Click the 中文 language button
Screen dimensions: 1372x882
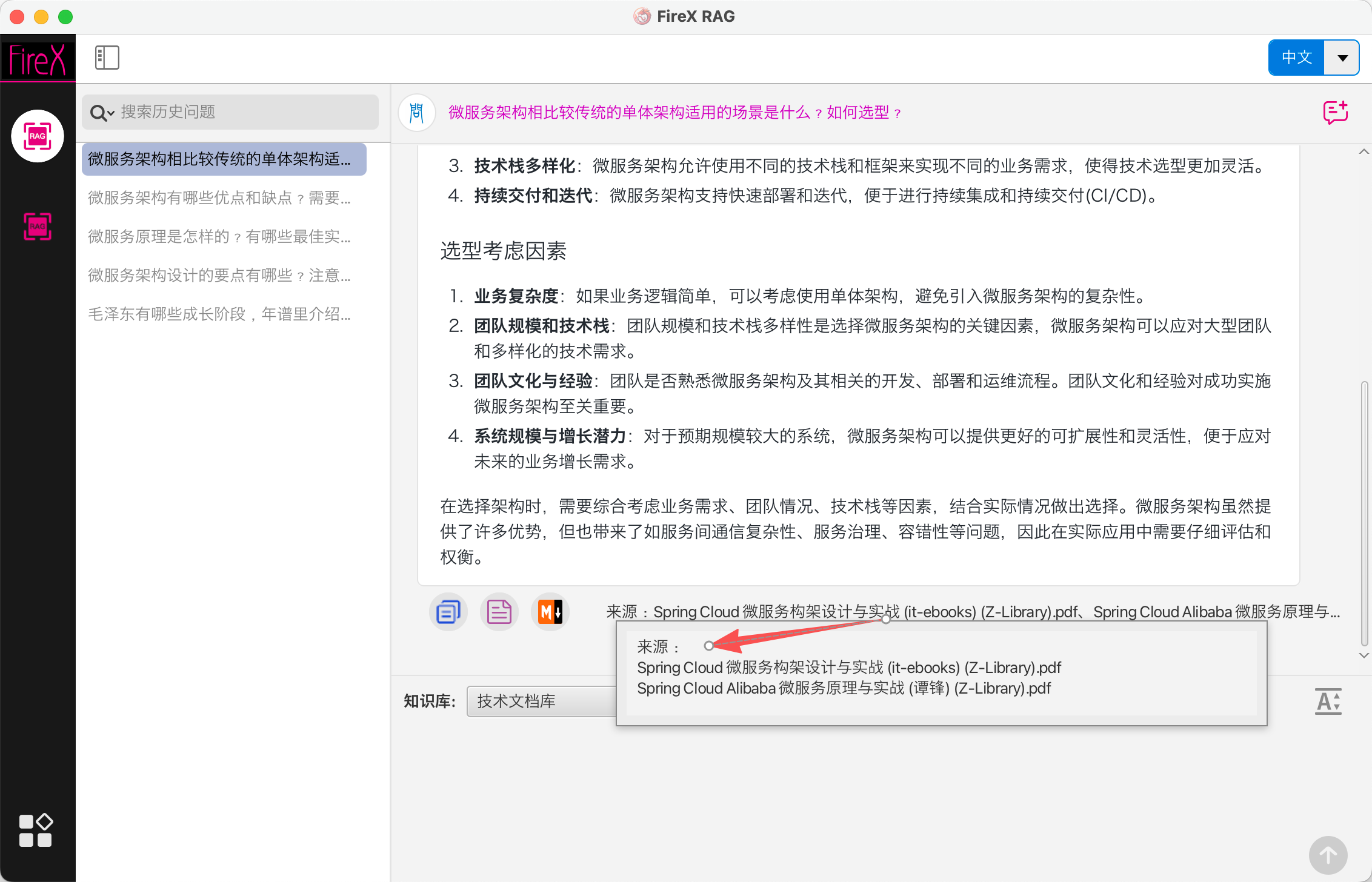tap(1297, 58)
